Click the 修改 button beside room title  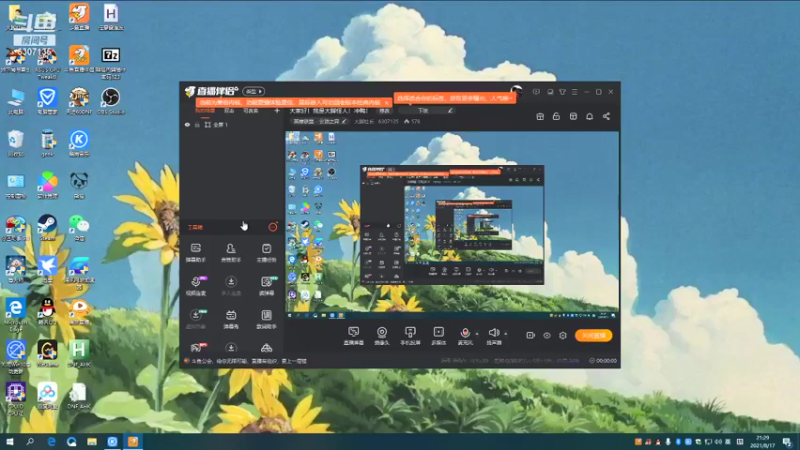click(385, 111)
